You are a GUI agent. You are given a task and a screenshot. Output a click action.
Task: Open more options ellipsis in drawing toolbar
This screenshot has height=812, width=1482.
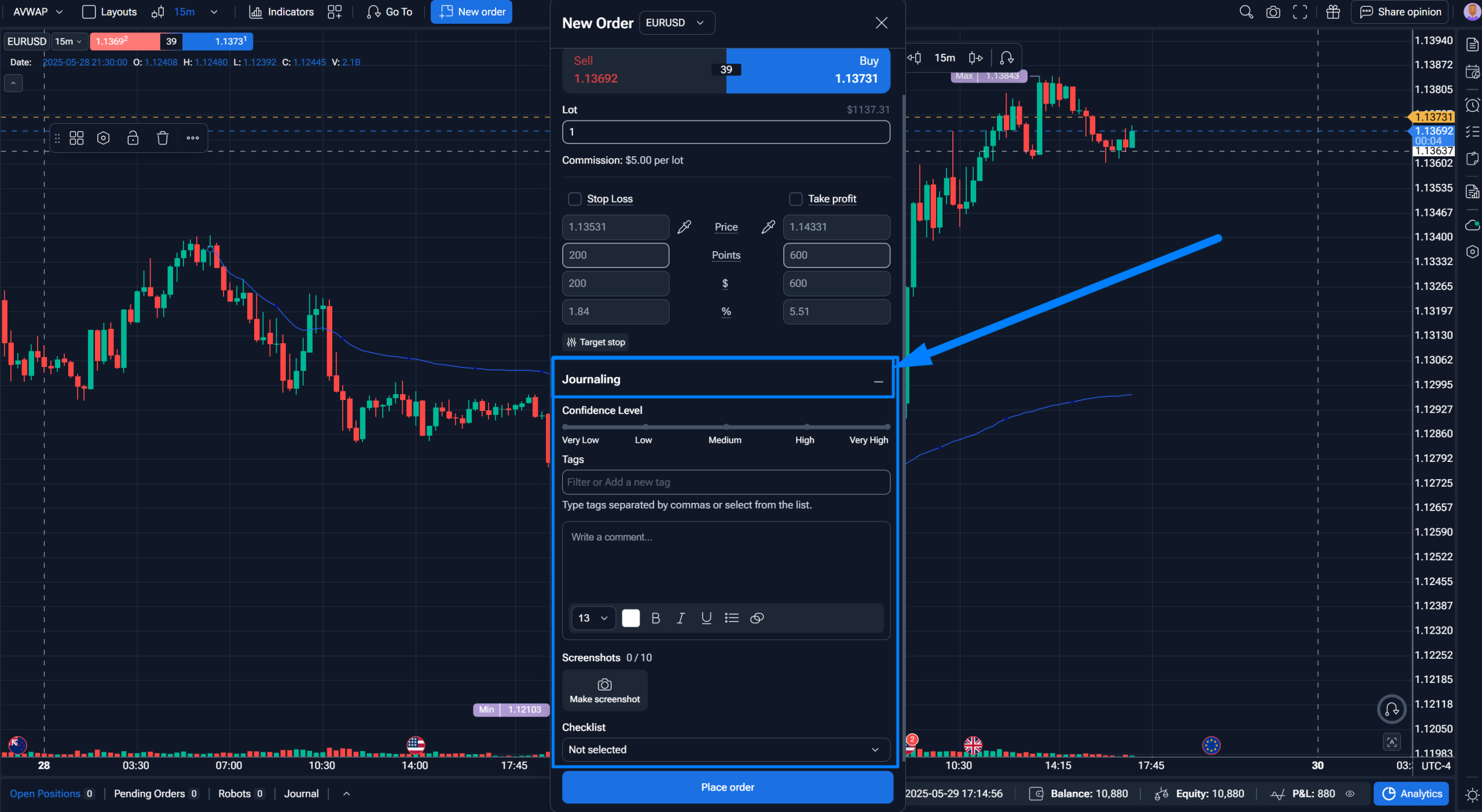(x=193, y=138)
